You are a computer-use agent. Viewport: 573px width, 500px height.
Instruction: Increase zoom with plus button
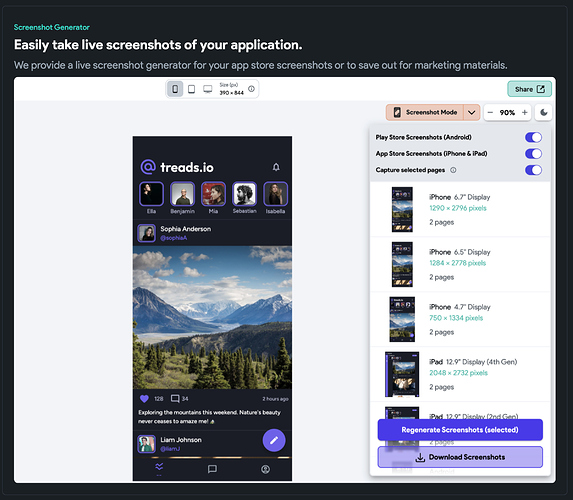[x=524, y=112]
